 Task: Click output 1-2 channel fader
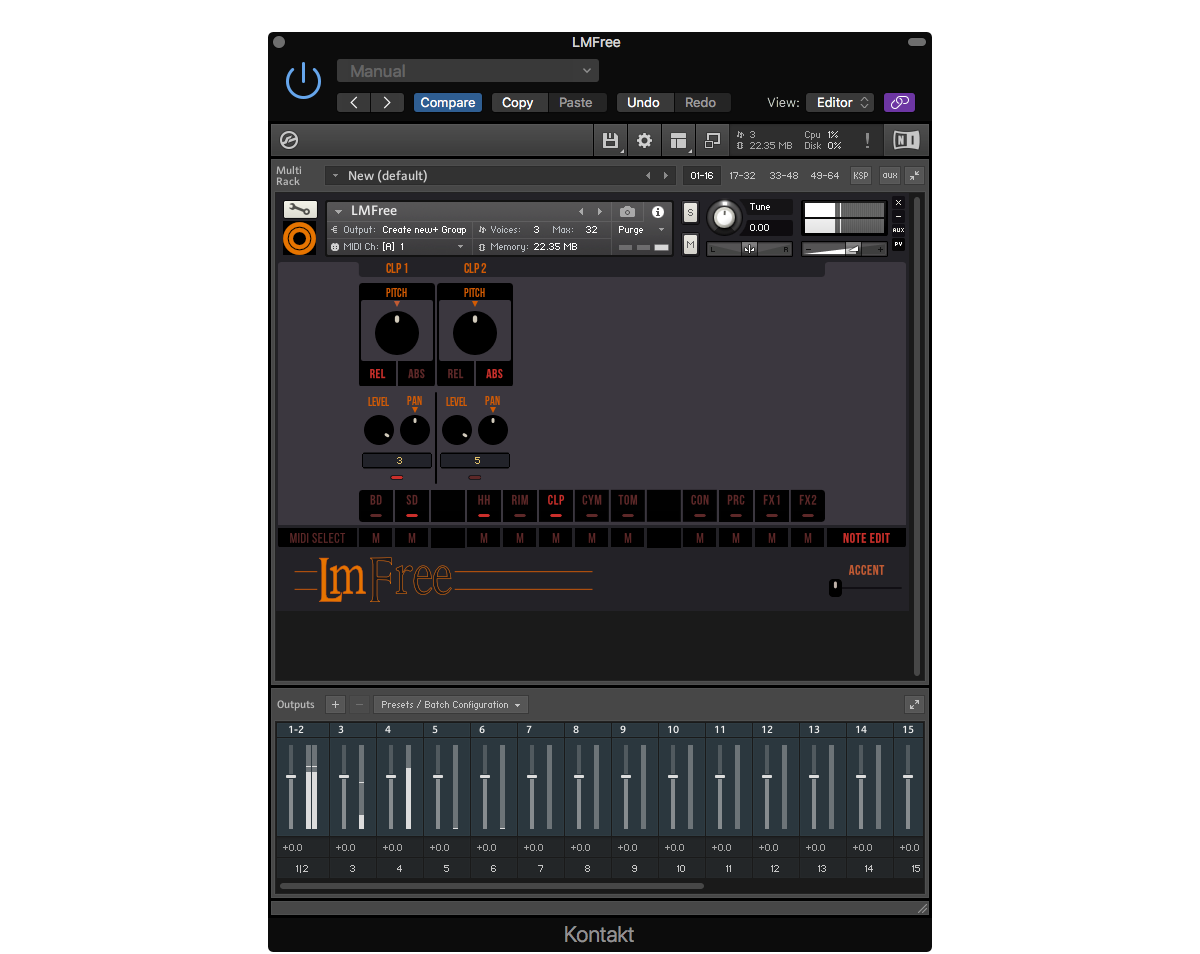(291, 777)
